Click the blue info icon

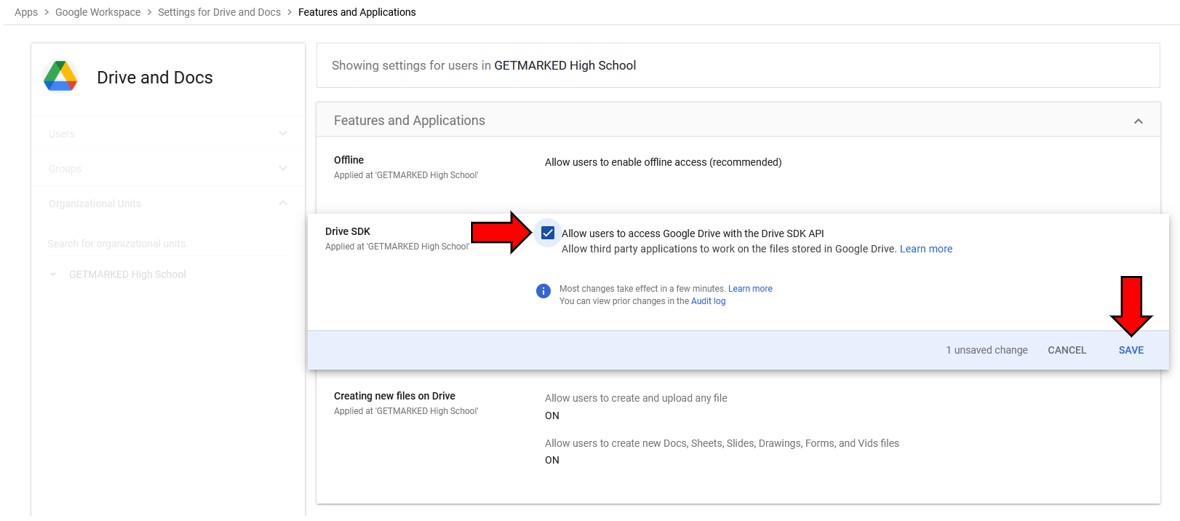pos(543,291)
